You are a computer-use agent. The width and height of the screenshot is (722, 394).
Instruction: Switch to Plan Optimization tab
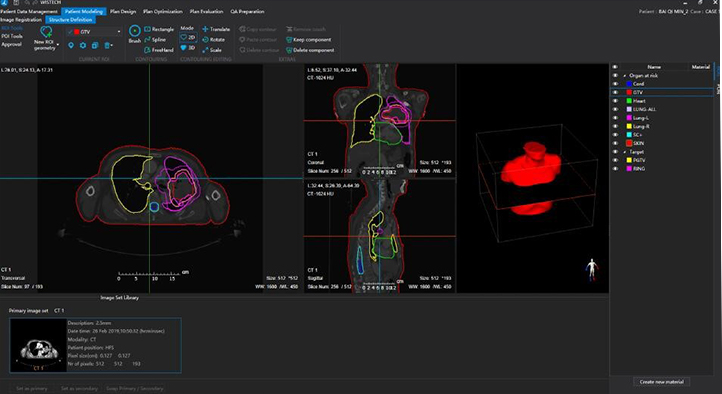[163, 12]
